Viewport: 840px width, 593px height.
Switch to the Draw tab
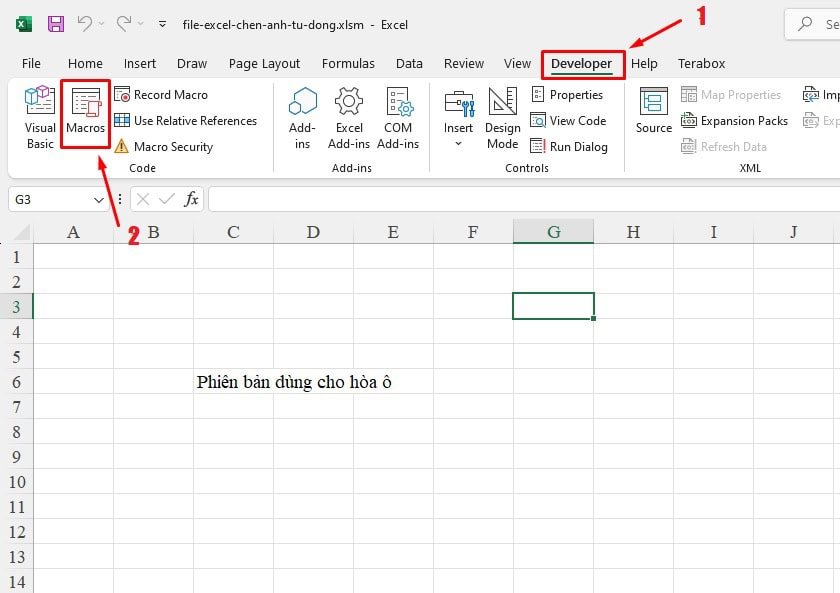click(192, 63)
